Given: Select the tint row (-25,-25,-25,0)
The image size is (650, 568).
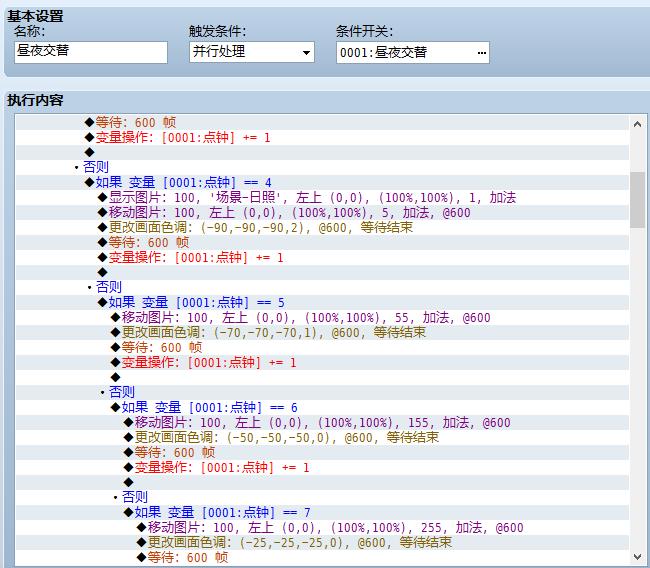Looking at the screenshot, I should pyautogui.click(x=322, y=542).
